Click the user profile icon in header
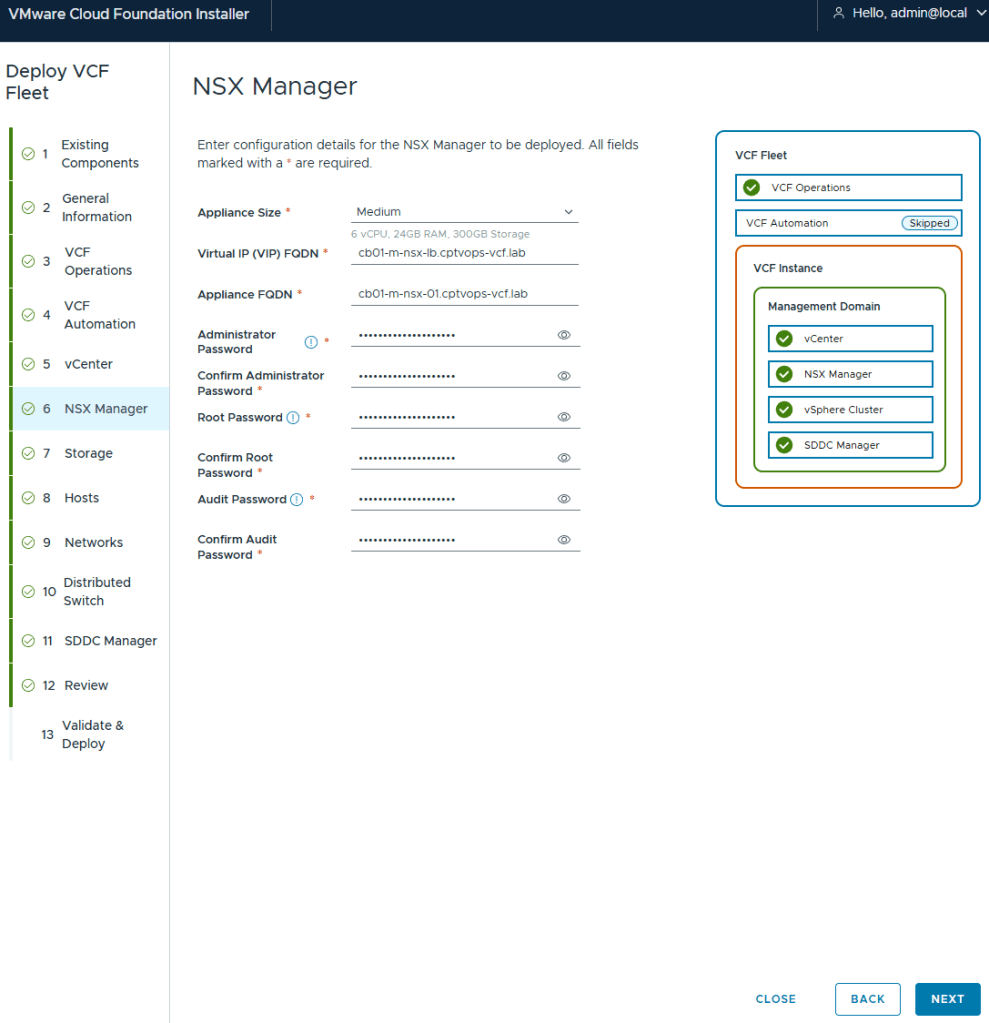989x1023 pixels. [x=838, y=13]
